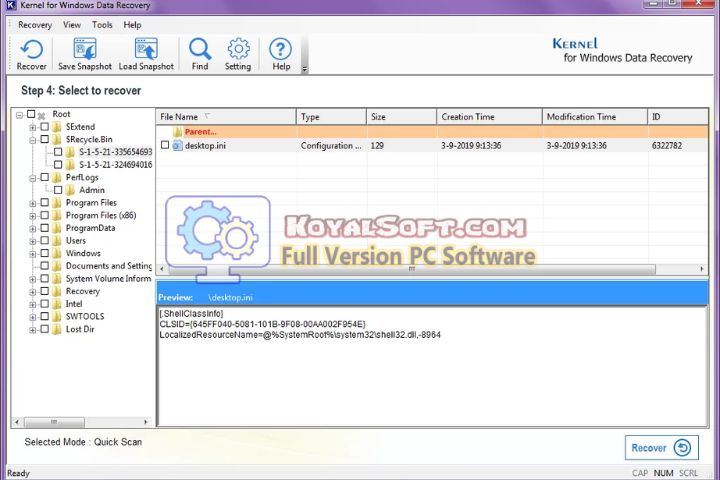
Task: Click the Kernel app icon in title bar
Action: (x=11, y=5)
